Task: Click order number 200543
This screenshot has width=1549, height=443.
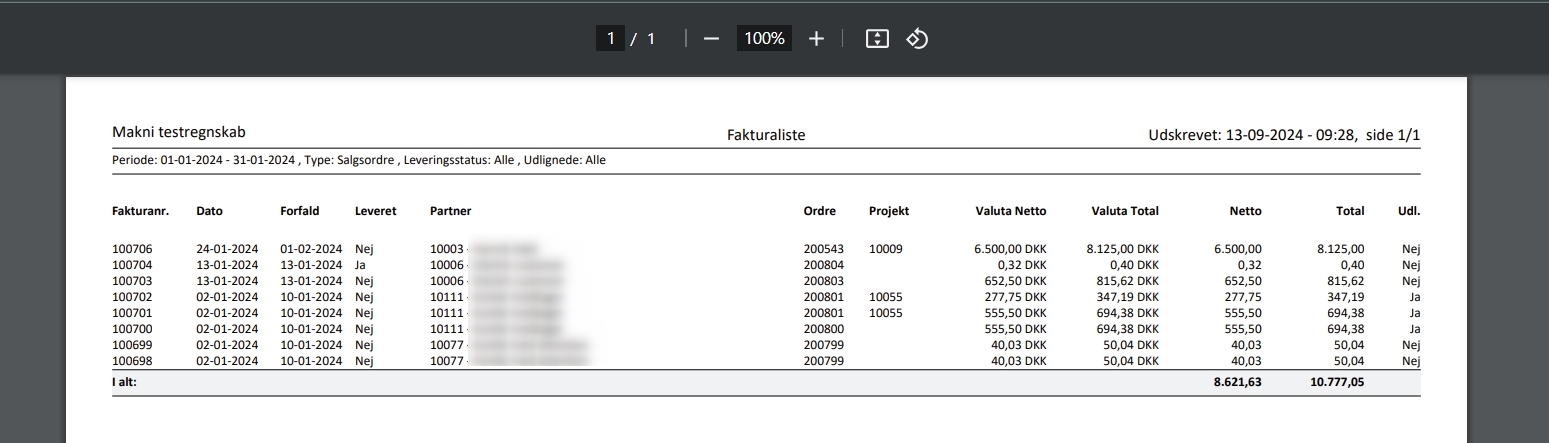Action: [824, 249]
